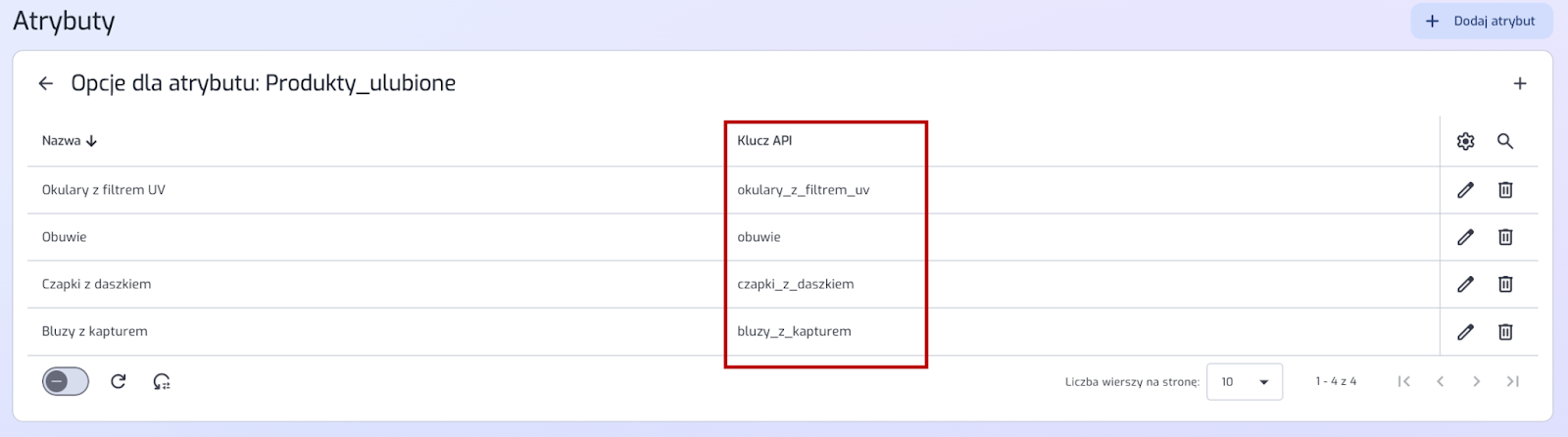Image resolution: width=1568 pixels, height=437 pixels.
Task: Open table column settings gear
Action: [1465, 141]
